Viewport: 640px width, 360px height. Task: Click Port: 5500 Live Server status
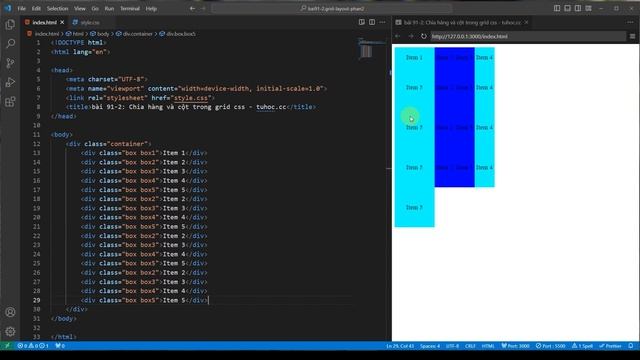coord(551,346)
